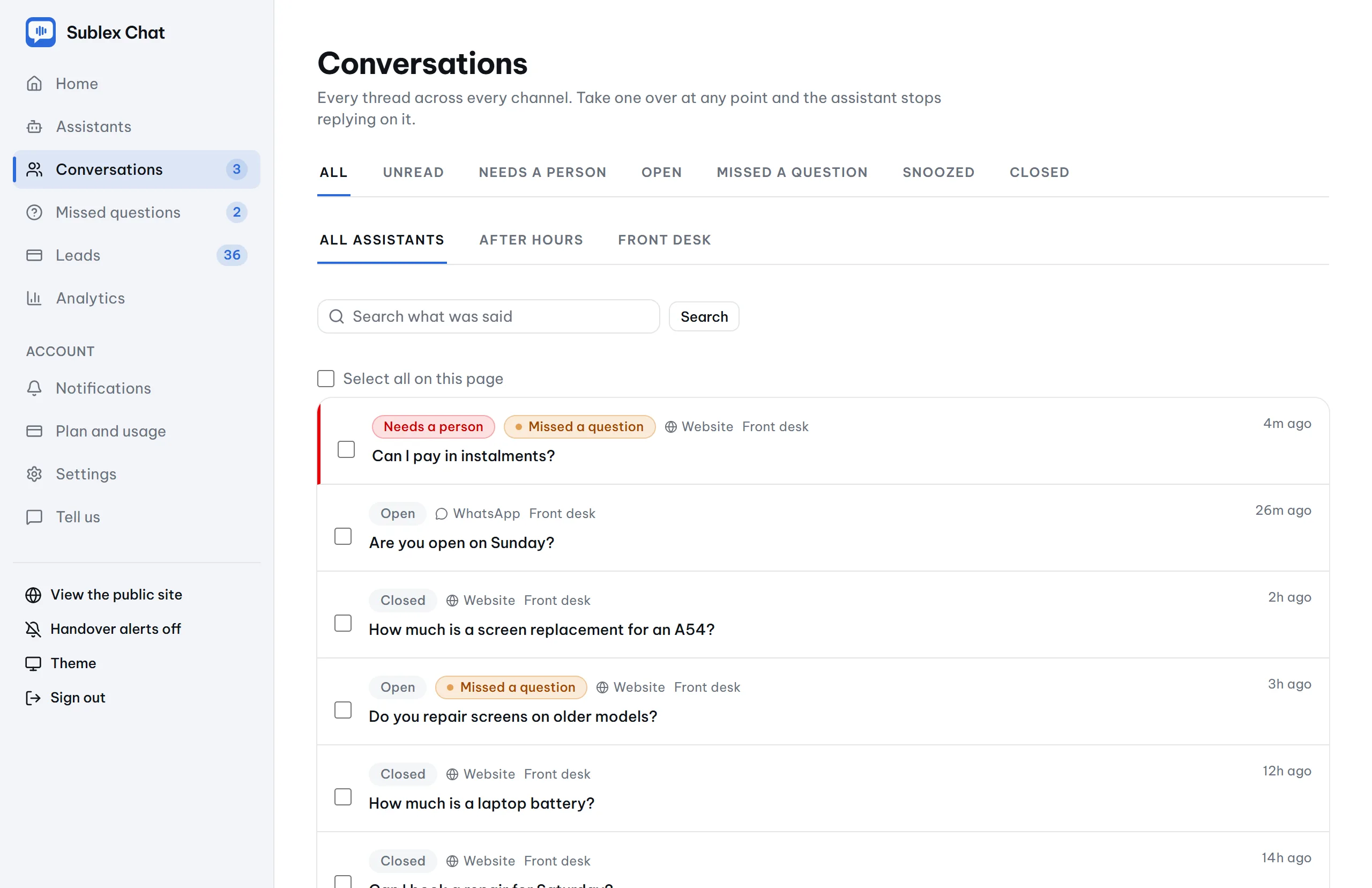The image size is (1372, 888).
Task: Click the Missed questions count badge 2
Action: (x=236, y=212)
